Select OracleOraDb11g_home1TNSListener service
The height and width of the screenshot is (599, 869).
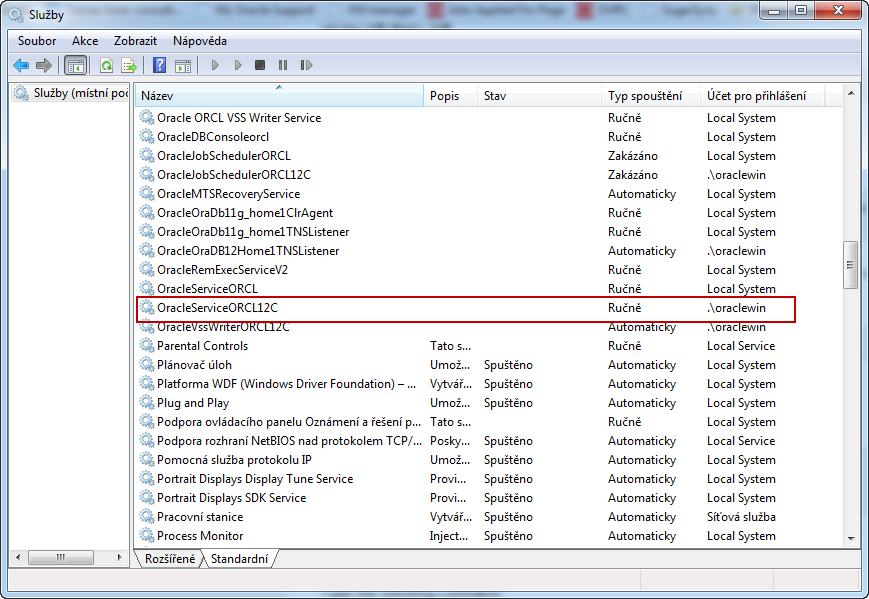[253, 232]
